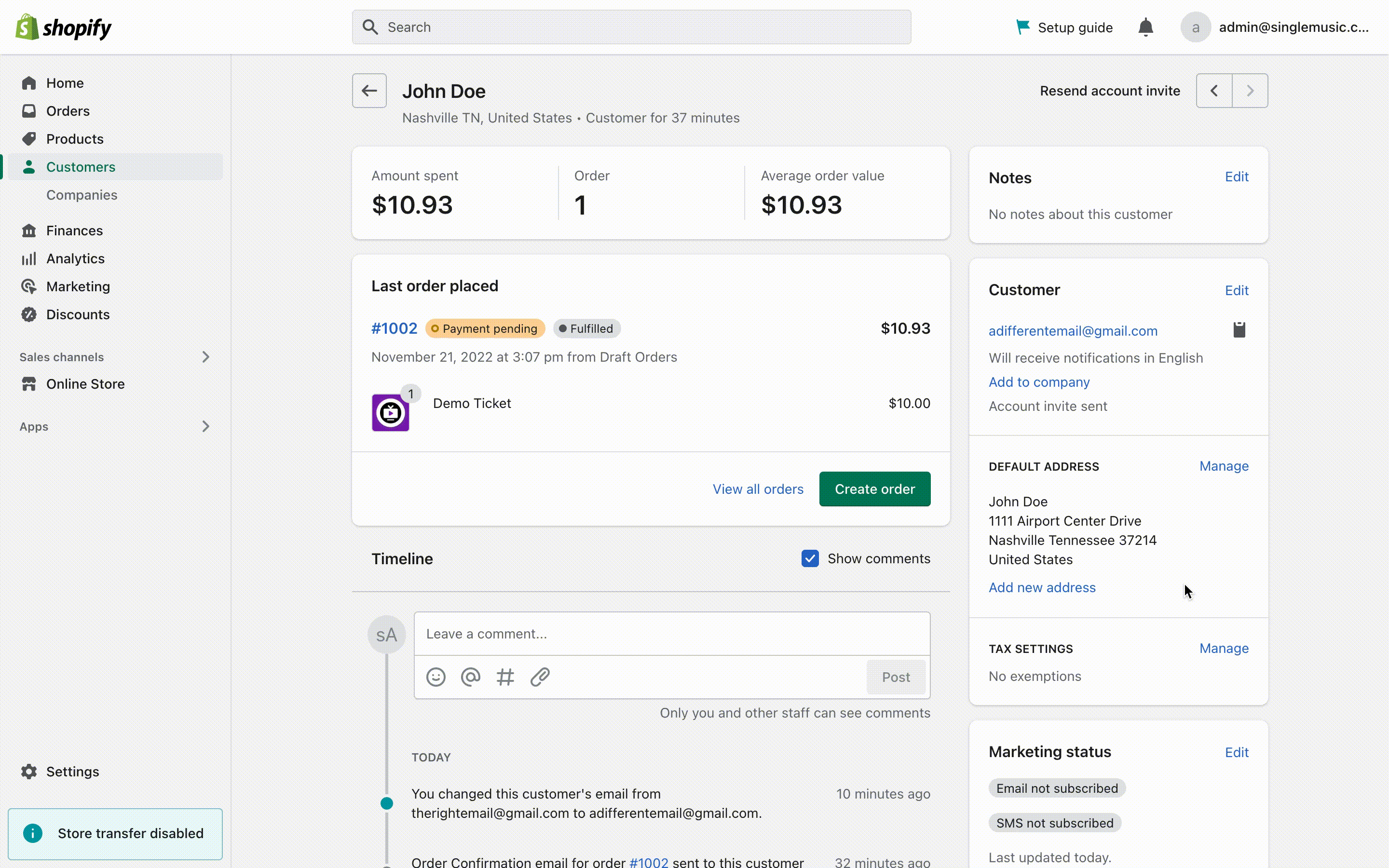Click the copy icon next to customer email
The width and height of the screenshot is (1389, 868).
pyautogui.click(x=1239, y=330)
